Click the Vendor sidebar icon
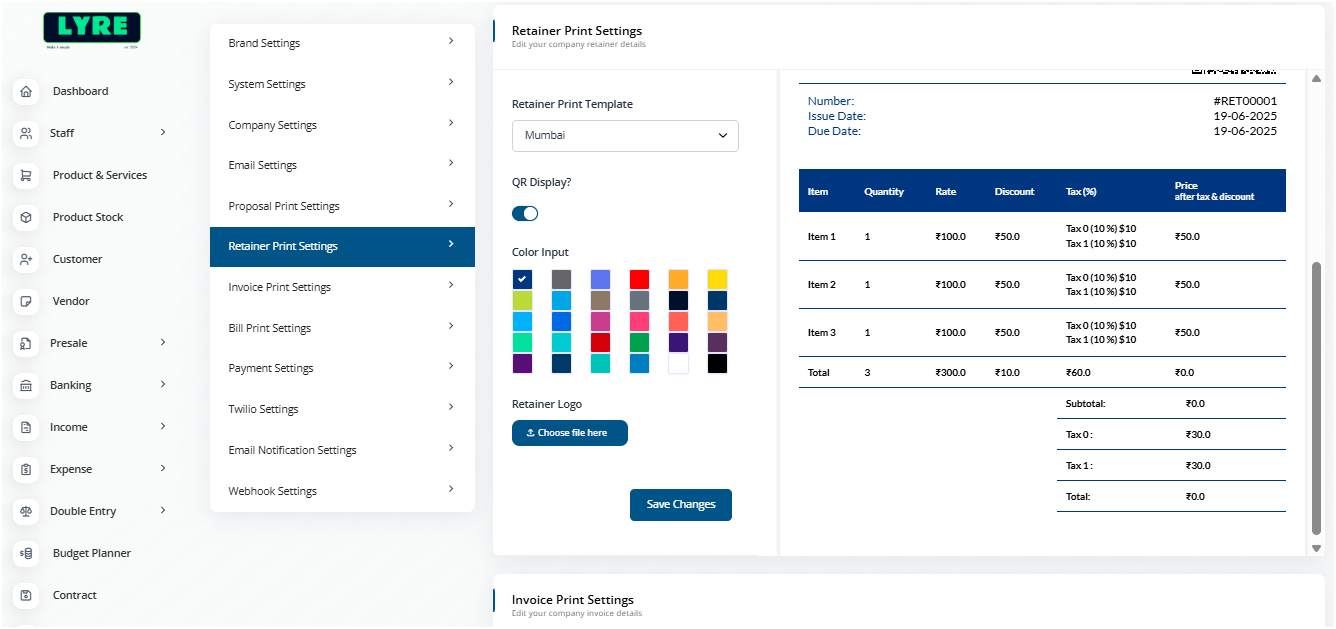 coord(26,301)
